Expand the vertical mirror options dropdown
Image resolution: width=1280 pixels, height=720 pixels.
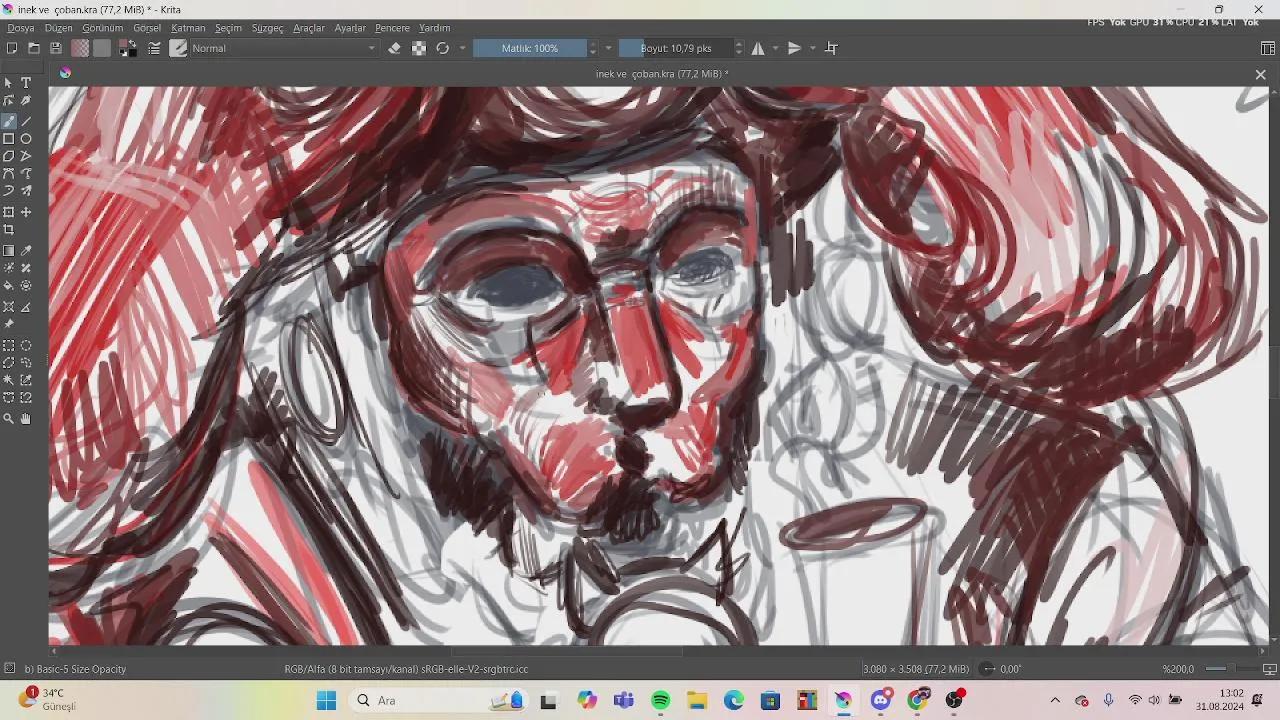click(811, 47)
